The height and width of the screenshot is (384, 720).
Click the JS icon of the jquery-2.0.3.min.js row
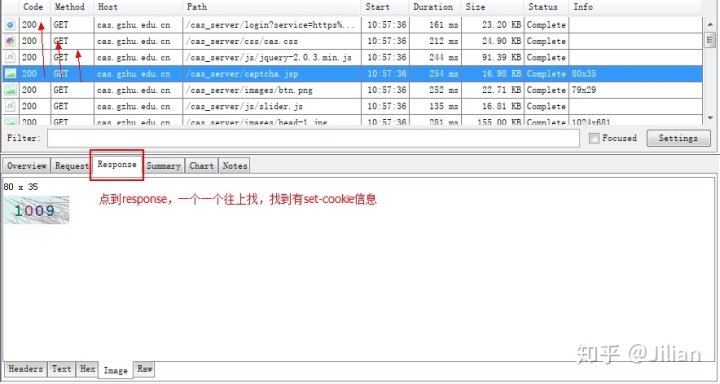(x=10, y=57)
